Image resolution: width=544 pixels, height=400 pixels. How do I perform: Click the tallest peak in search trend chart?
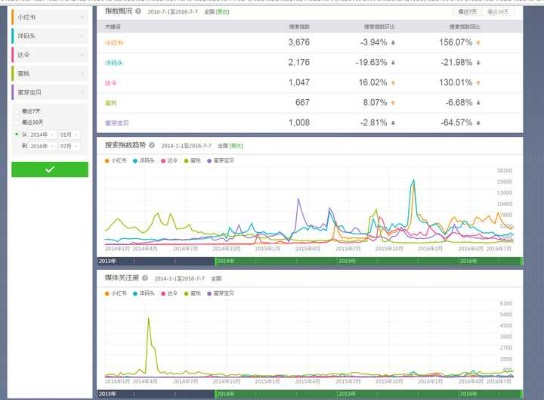(414, 180)
